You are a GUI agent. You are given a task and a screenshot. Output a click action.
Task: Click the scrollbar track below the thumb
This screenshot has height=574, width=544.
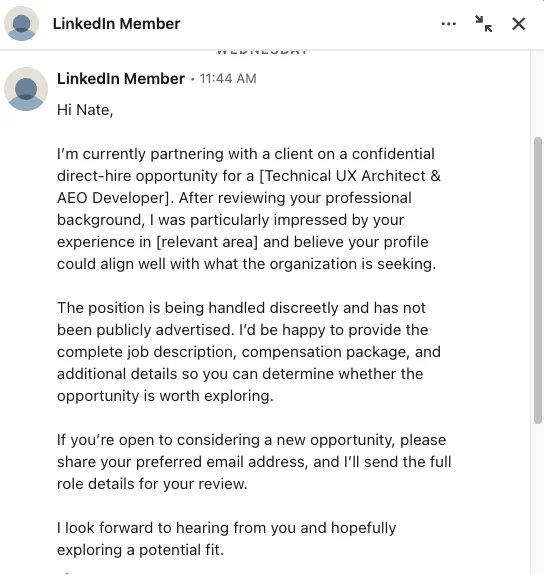(x=537, y=498)
